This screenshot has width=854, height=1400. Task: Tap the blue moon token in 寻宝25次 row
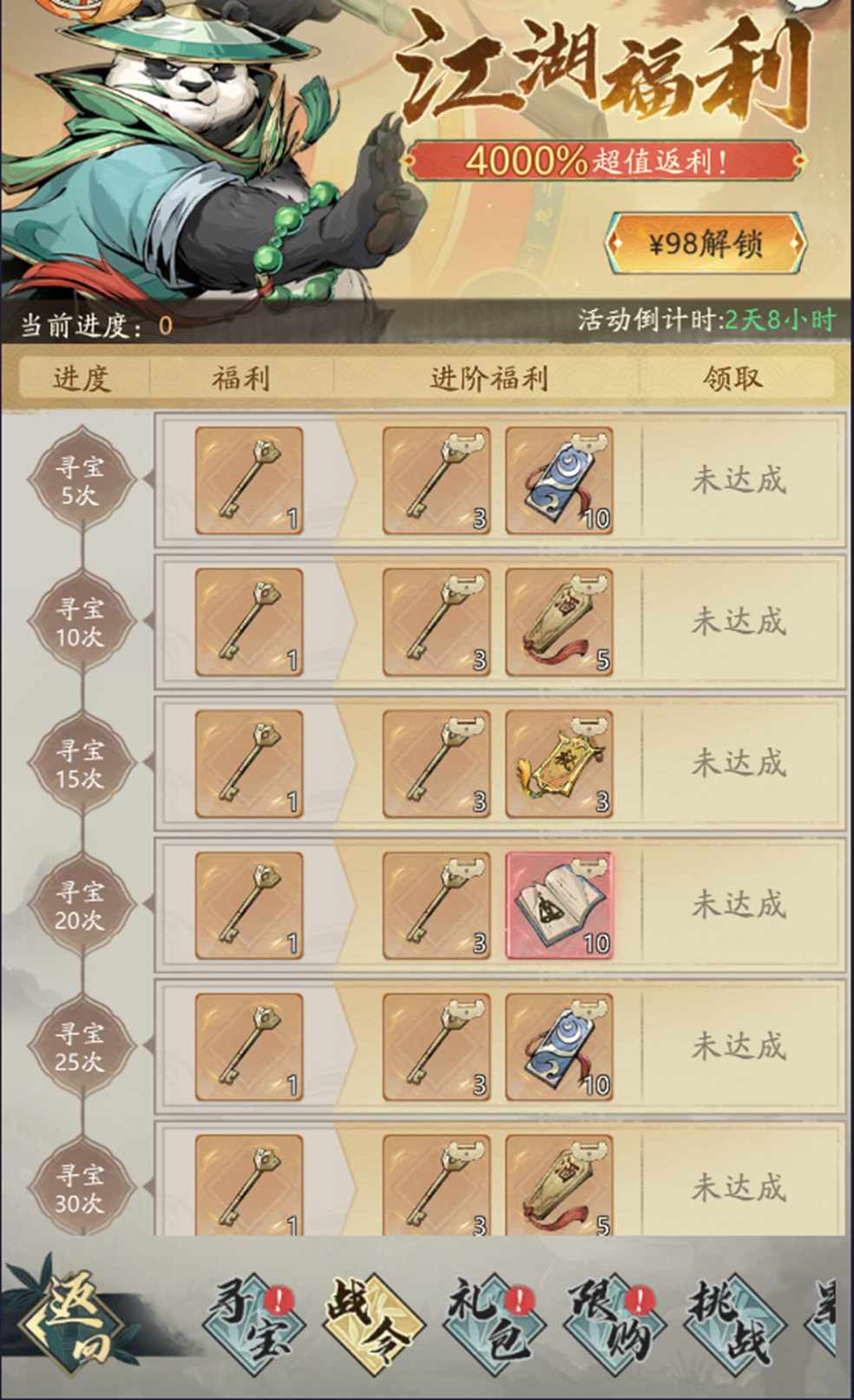click(x=560, y=1047)
